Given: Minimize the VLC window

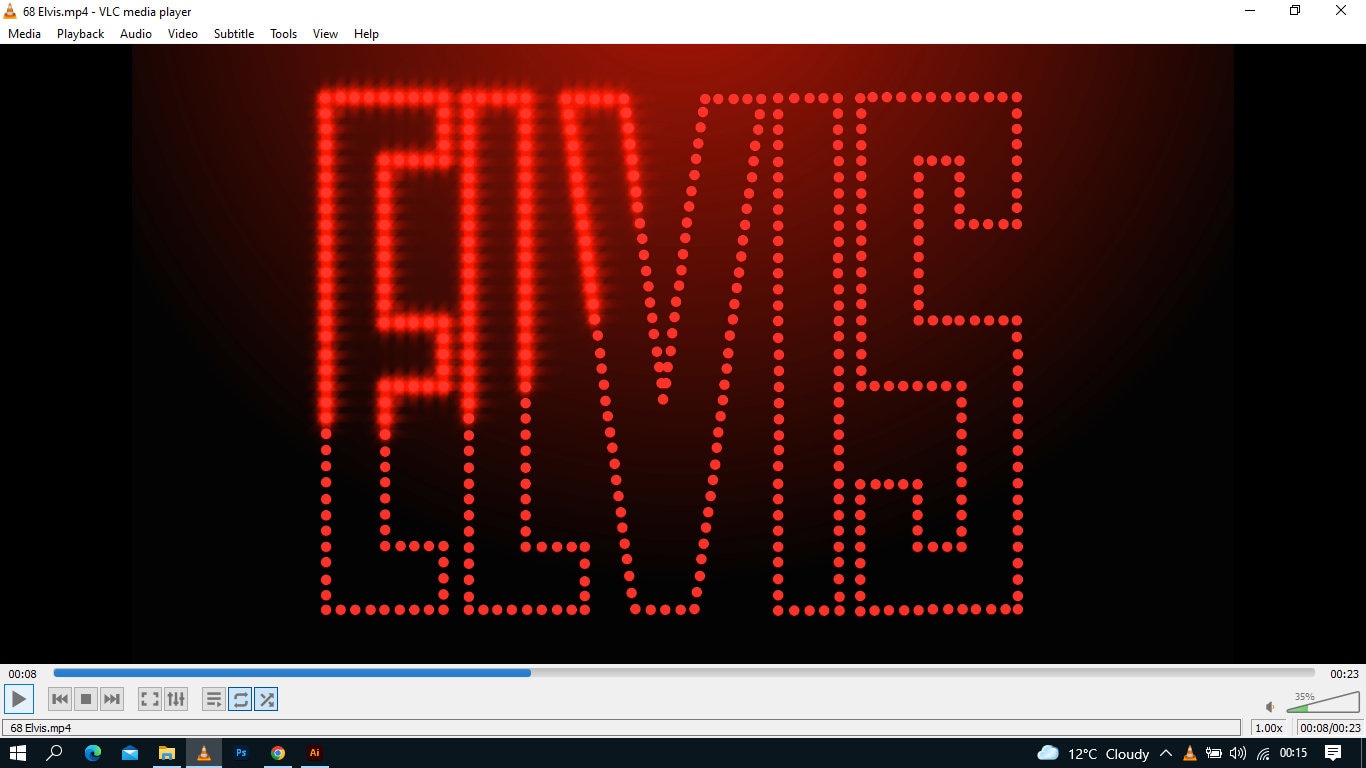Looking at the screenshot, I should point(1250,11).
